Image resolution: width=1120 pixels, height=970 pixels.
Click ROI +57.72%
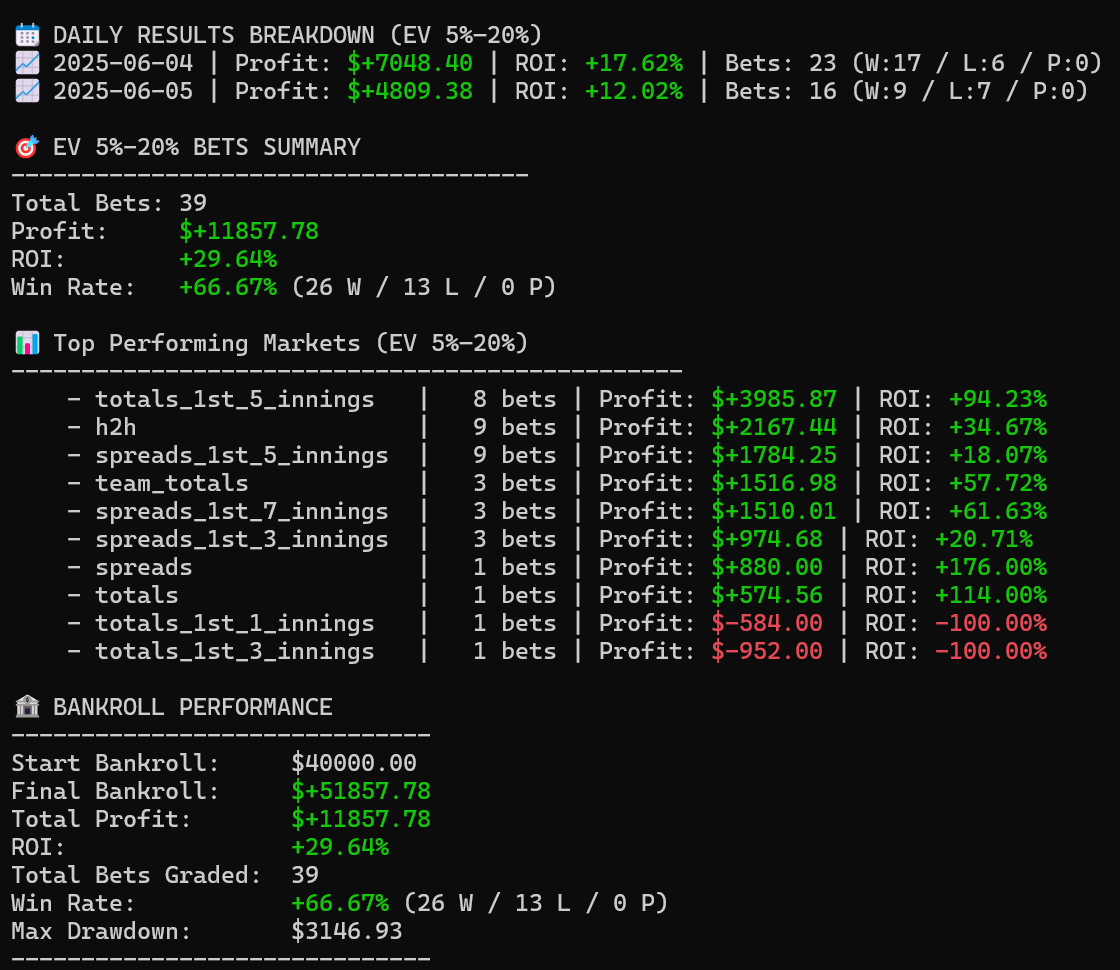(x=999, y=483)
